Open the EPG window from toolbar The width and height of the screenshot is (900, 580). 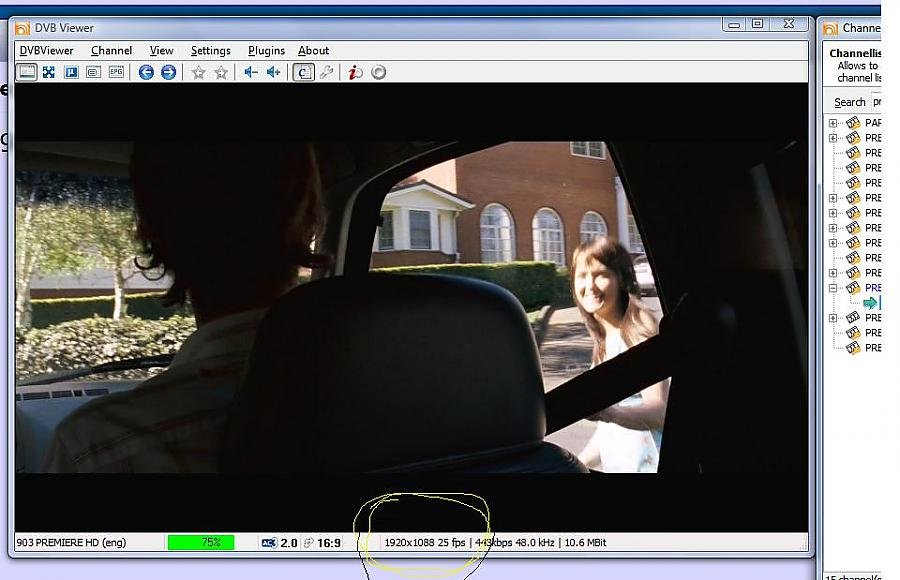(x=117, y=72)
